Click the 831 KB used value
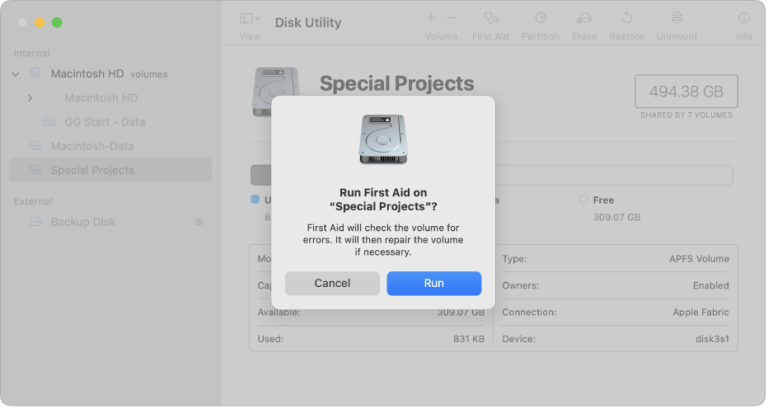768x409 pixels. (469, 339)
